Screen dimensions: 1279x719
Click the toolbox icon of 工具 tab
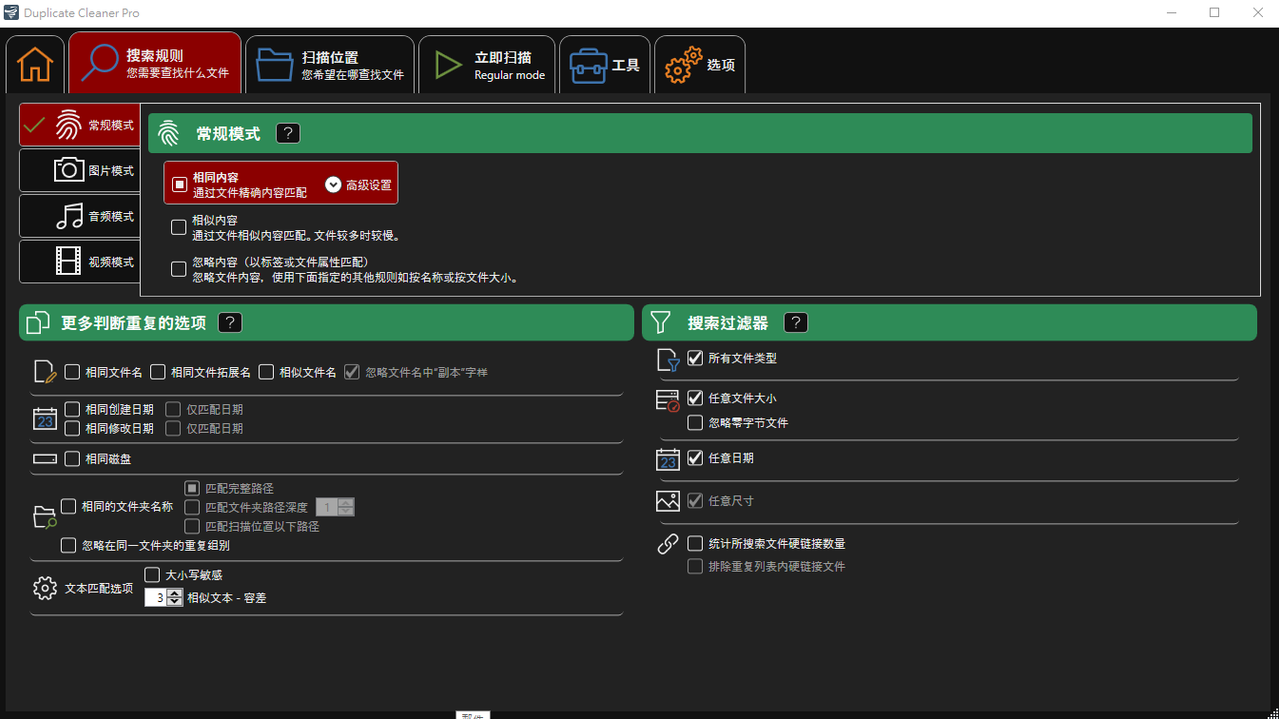coord(588,65)
